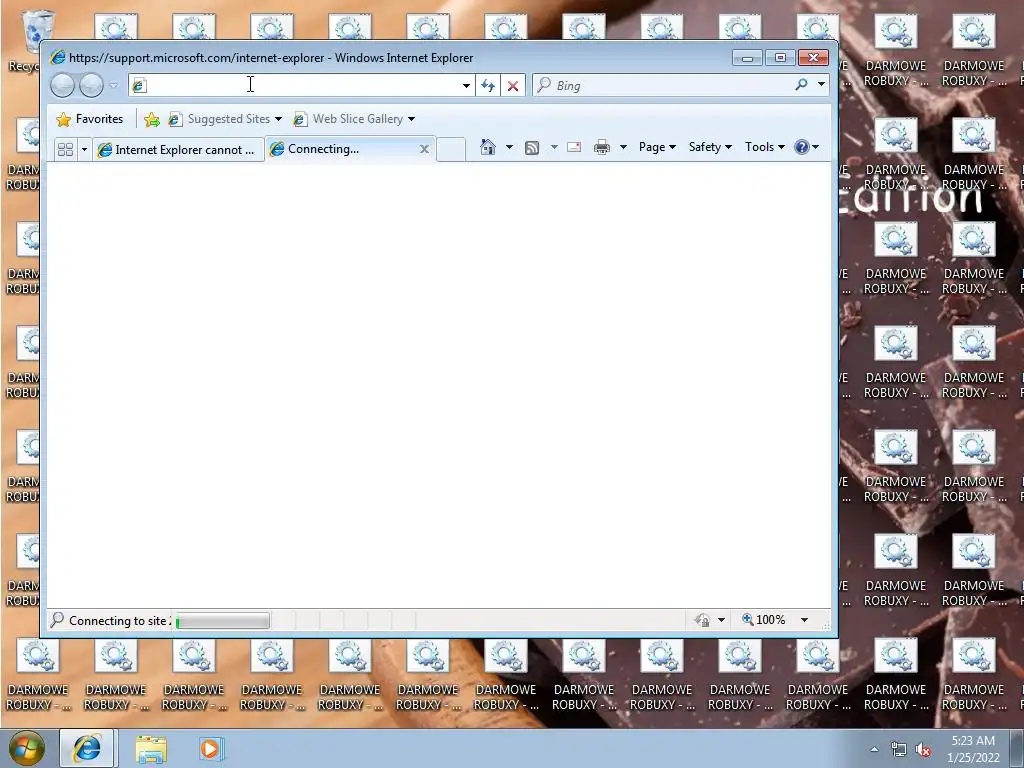Click the 'Connecting to site' status text
Viewport: 1024px width, 768px height.
point(120,620)
